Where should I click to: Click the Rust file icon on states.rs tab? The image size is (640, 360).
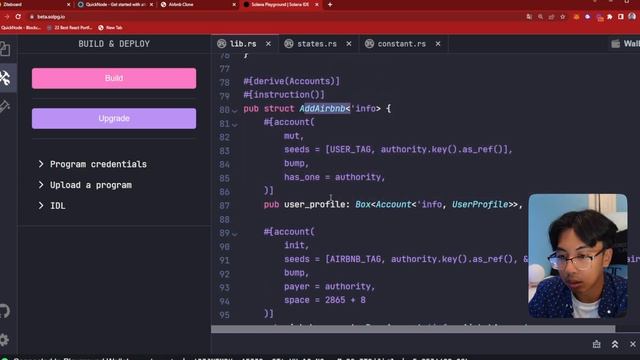[289, 44]
